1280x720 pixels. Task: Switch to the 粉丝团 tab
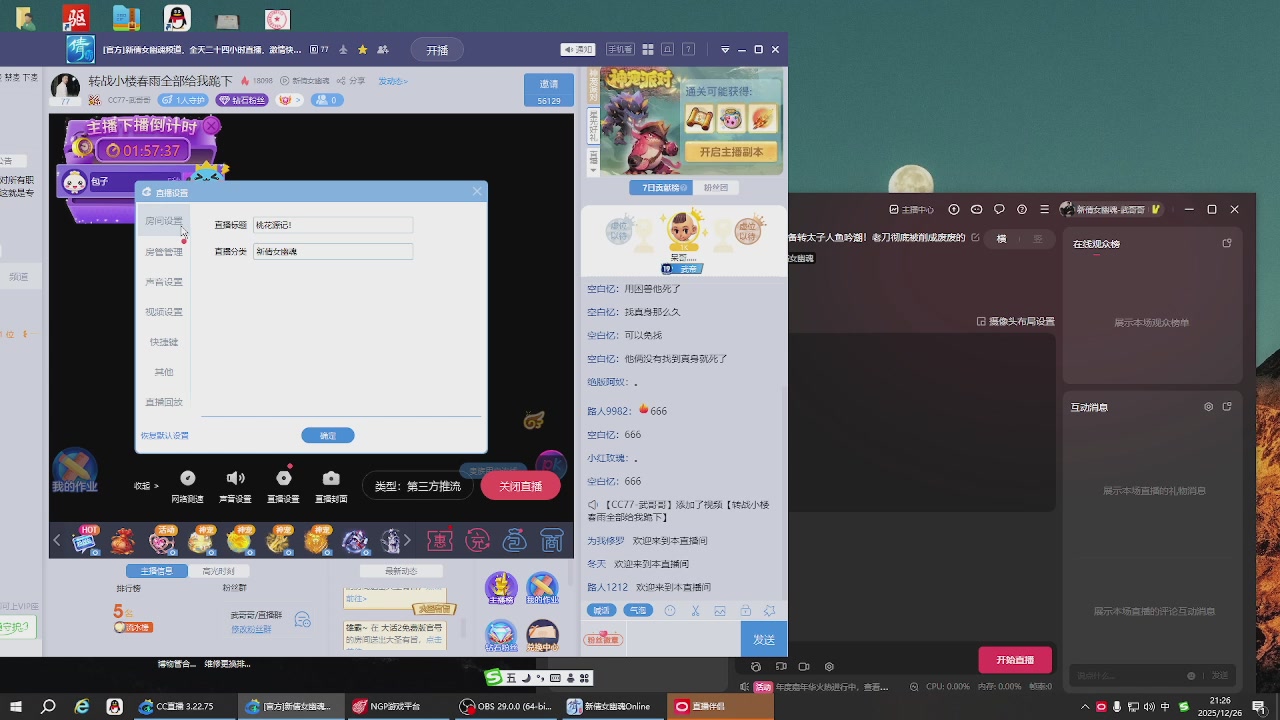point(715,188)
